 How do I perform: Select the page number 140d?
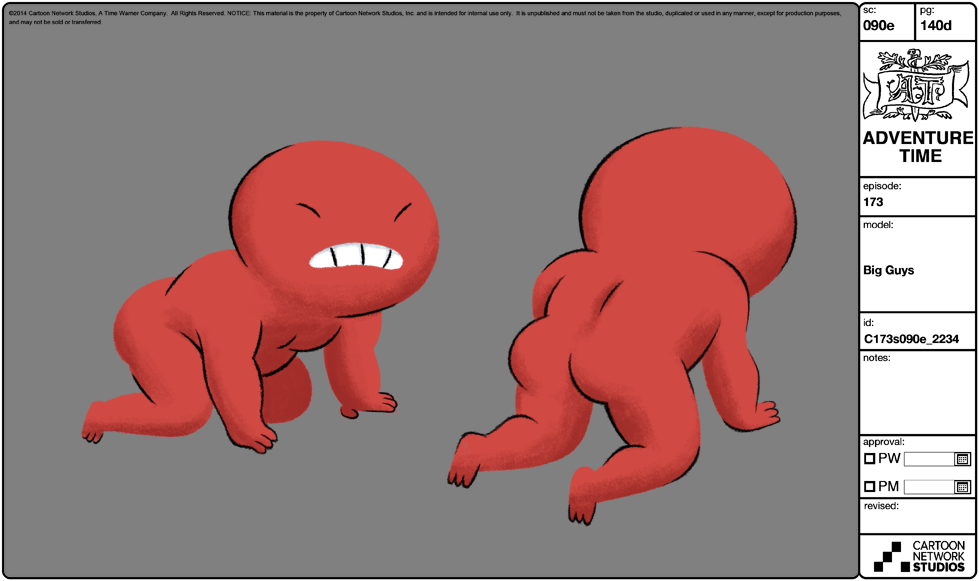[935, 26]
